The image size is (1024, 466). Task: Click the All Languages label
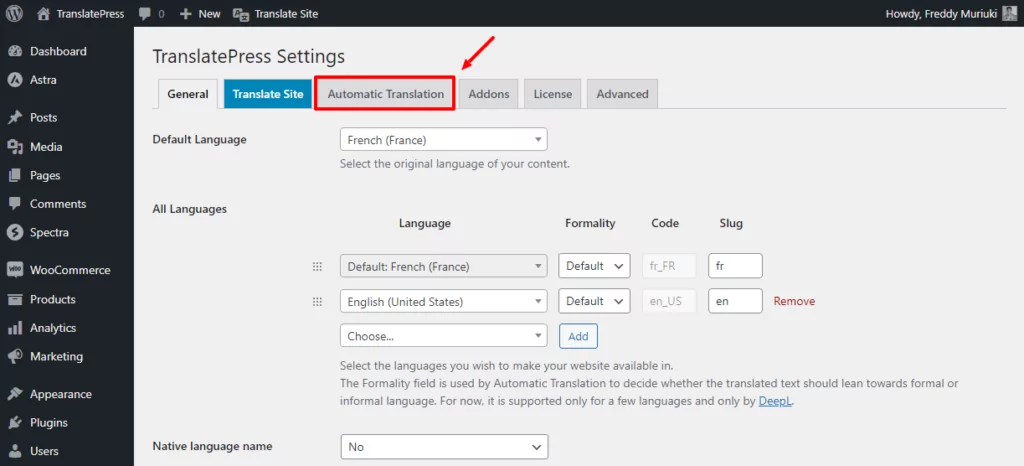[189, 210]
